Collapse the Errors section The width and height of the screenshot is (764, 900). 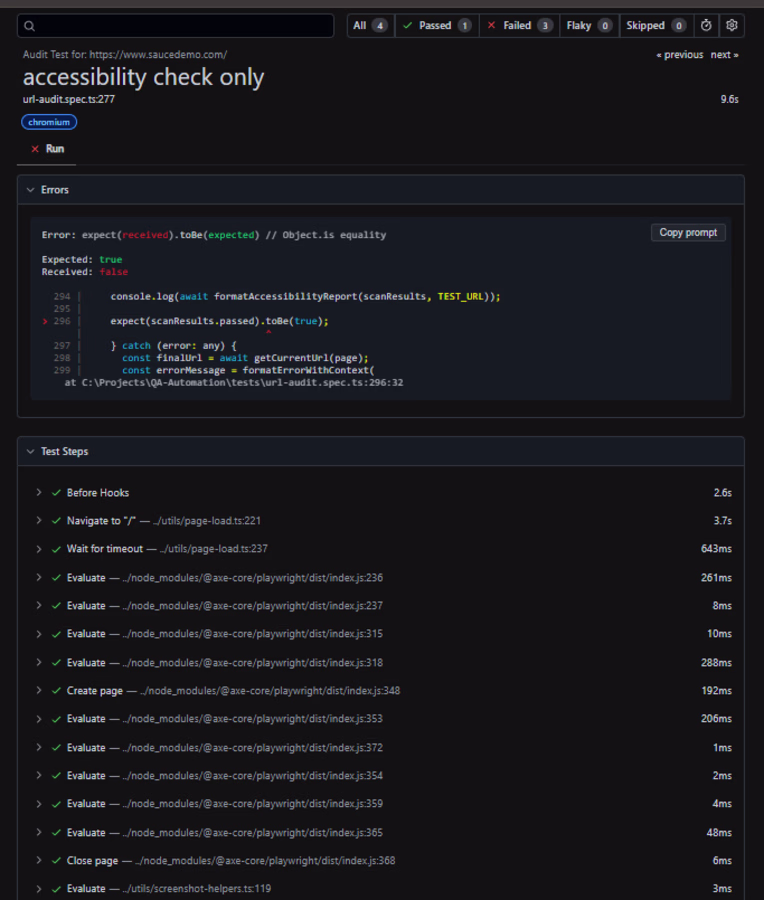click(30, 190)
